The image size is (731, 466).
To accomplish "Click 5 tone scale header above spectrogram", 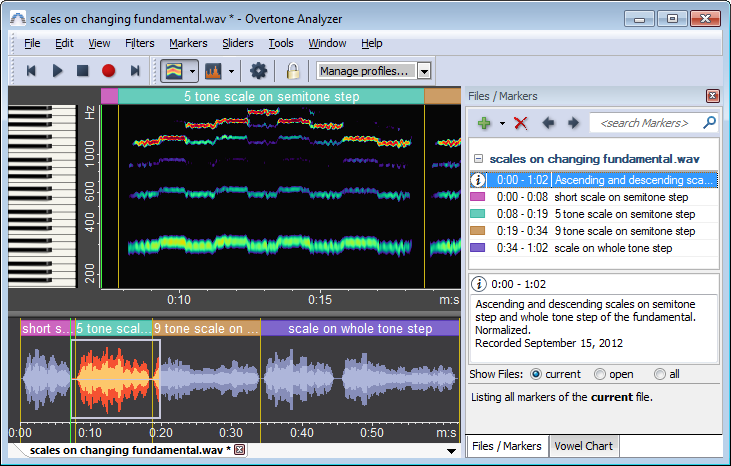I will pos(271,96).
